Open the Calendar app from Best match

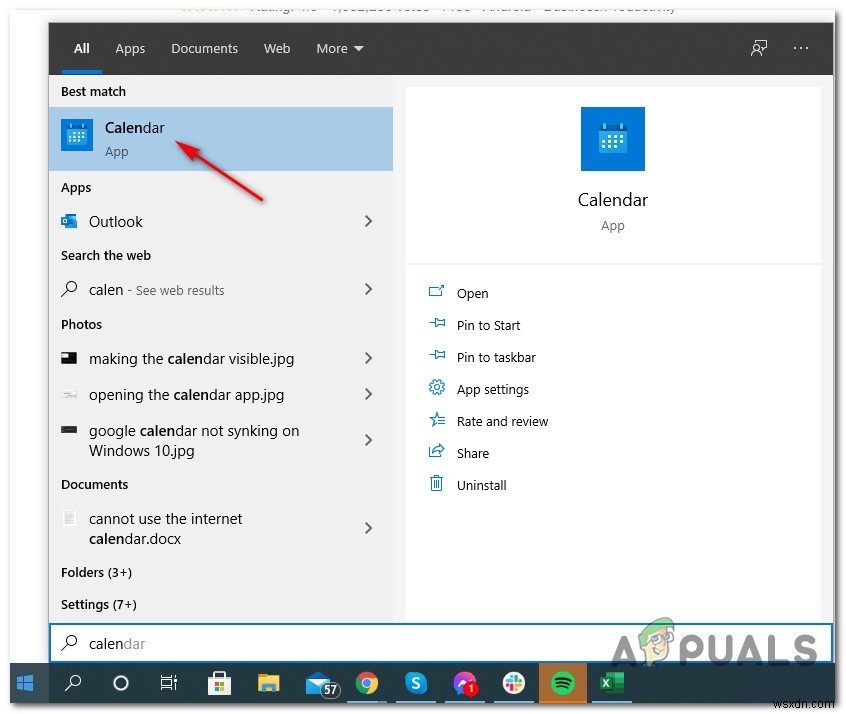click(134, 128)
